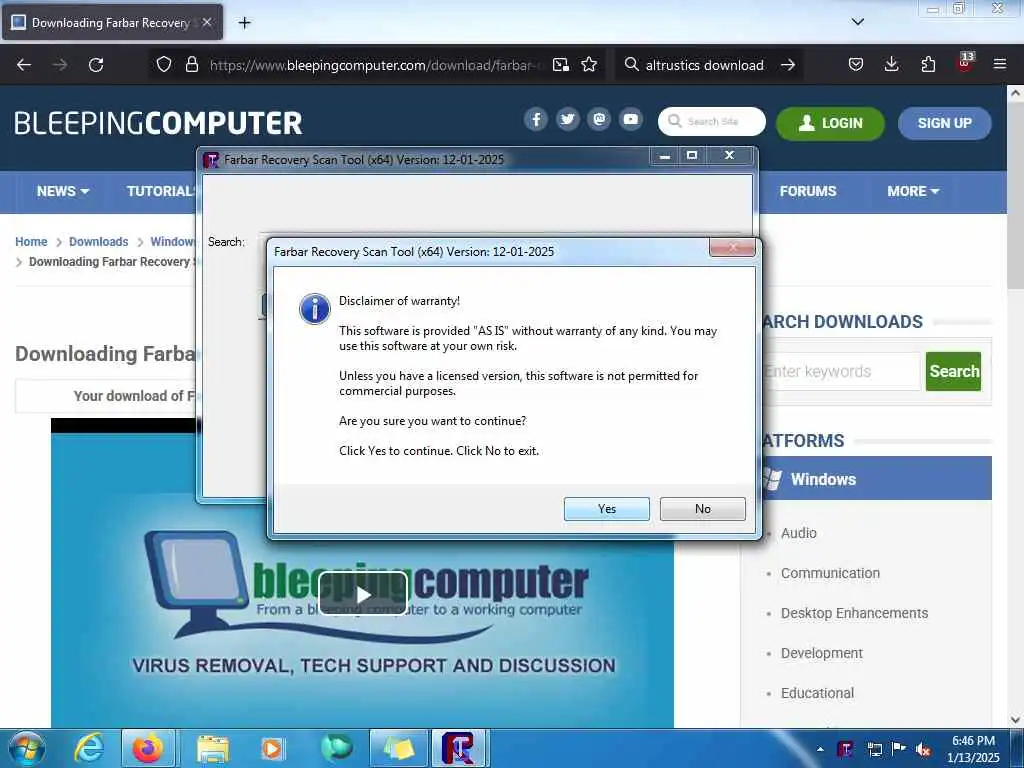Open BleepingComputer YouTube icon

pos(631,120)
